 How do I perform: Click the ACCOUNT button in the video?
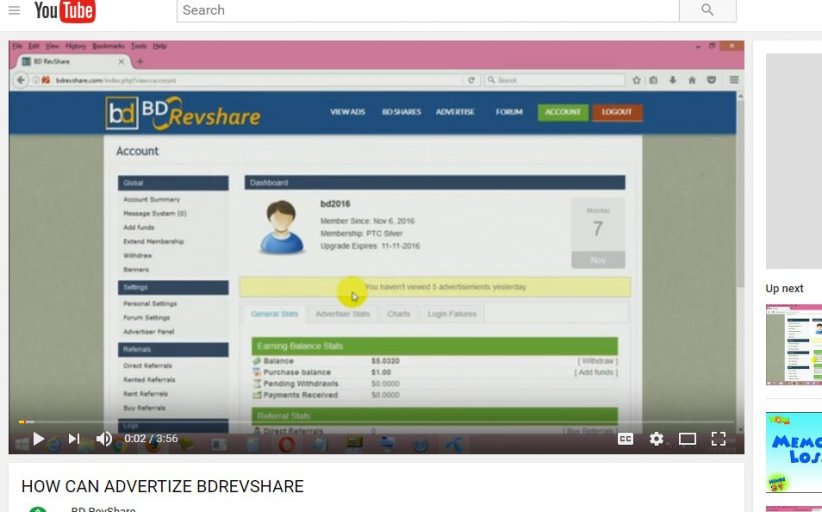click(562, 112)
